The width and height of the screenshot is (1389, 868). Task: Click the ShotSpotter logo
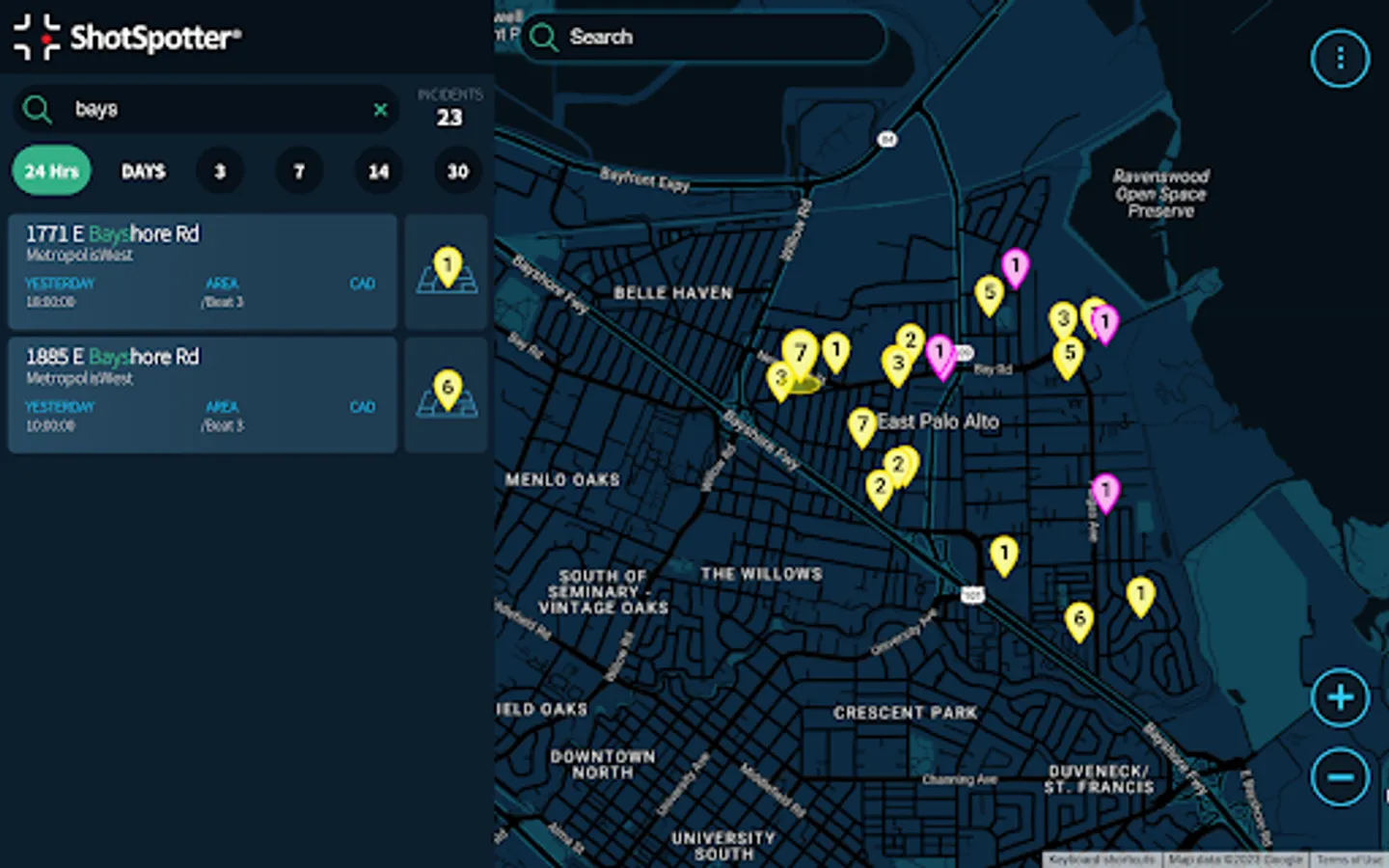pyautogui.click(x=127, y=37)
